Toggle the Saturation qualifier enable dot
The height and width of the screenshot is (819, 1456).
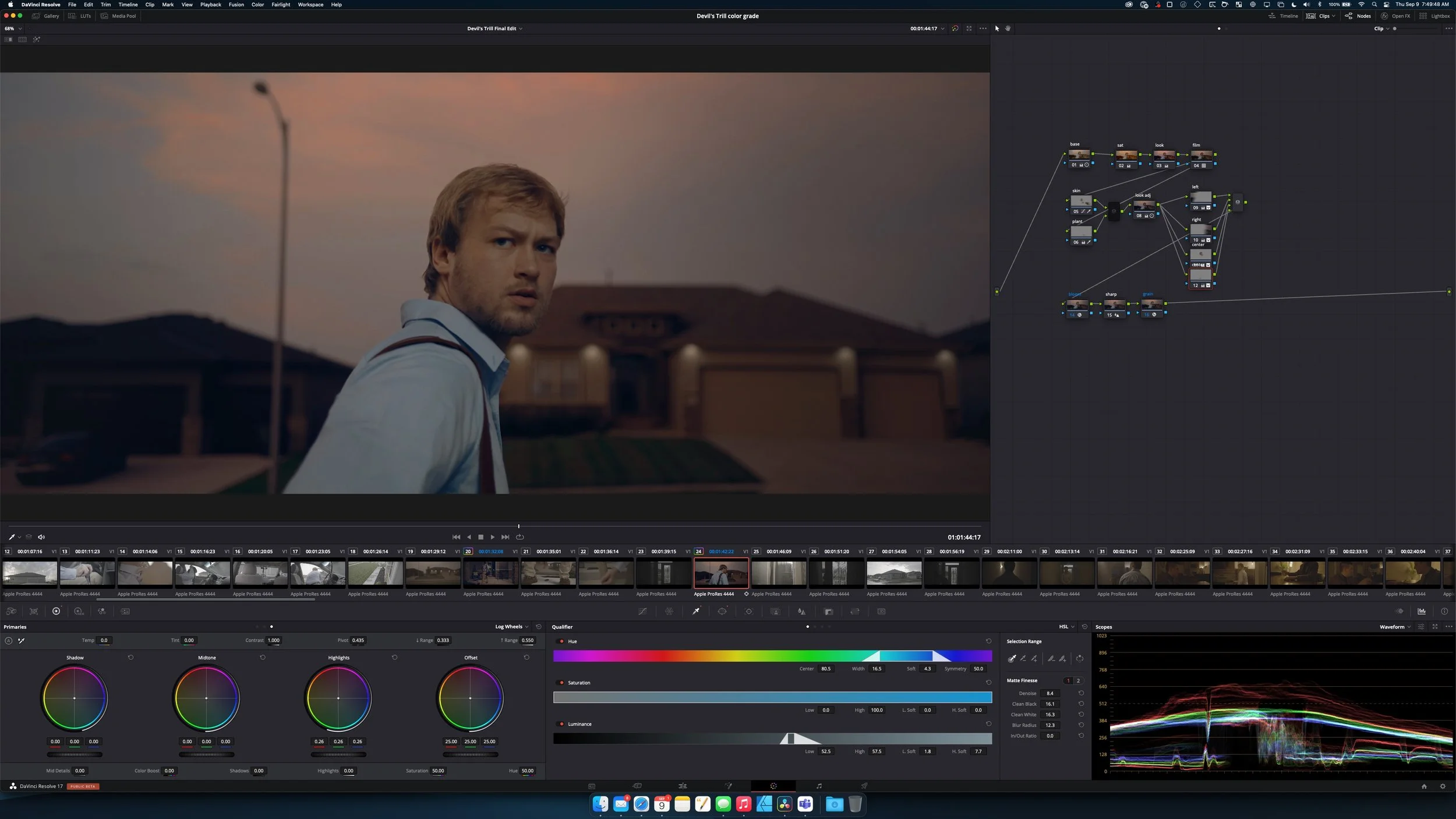tap(561, 683)
